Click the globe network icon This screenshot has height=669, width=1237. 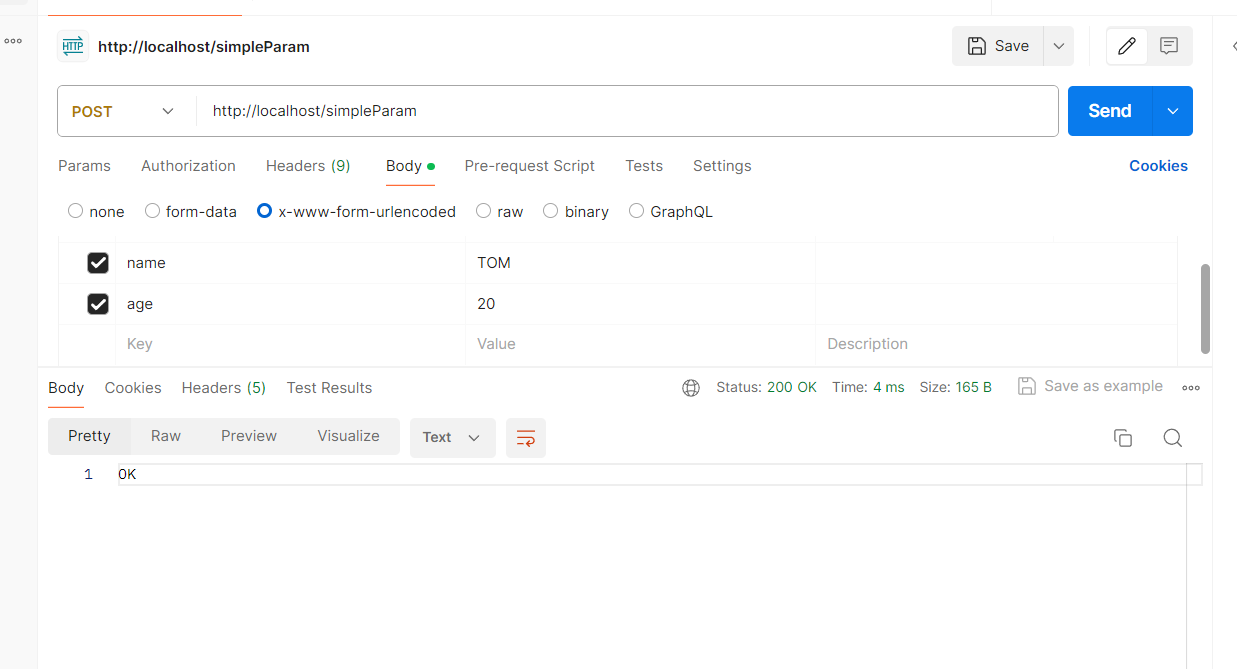click(691, 388)
